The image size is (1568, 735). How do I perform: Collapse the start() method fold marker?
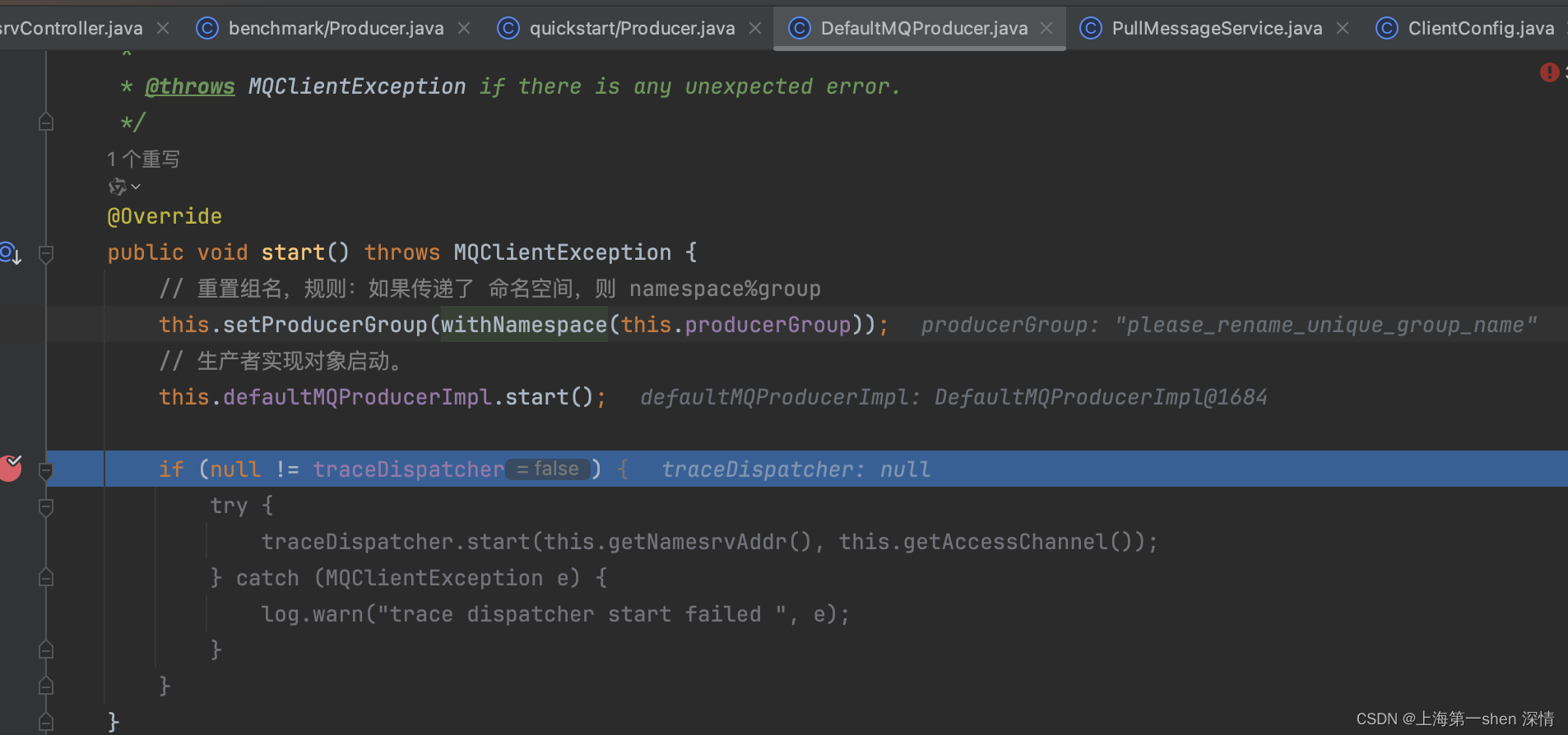tap(46, 254)
